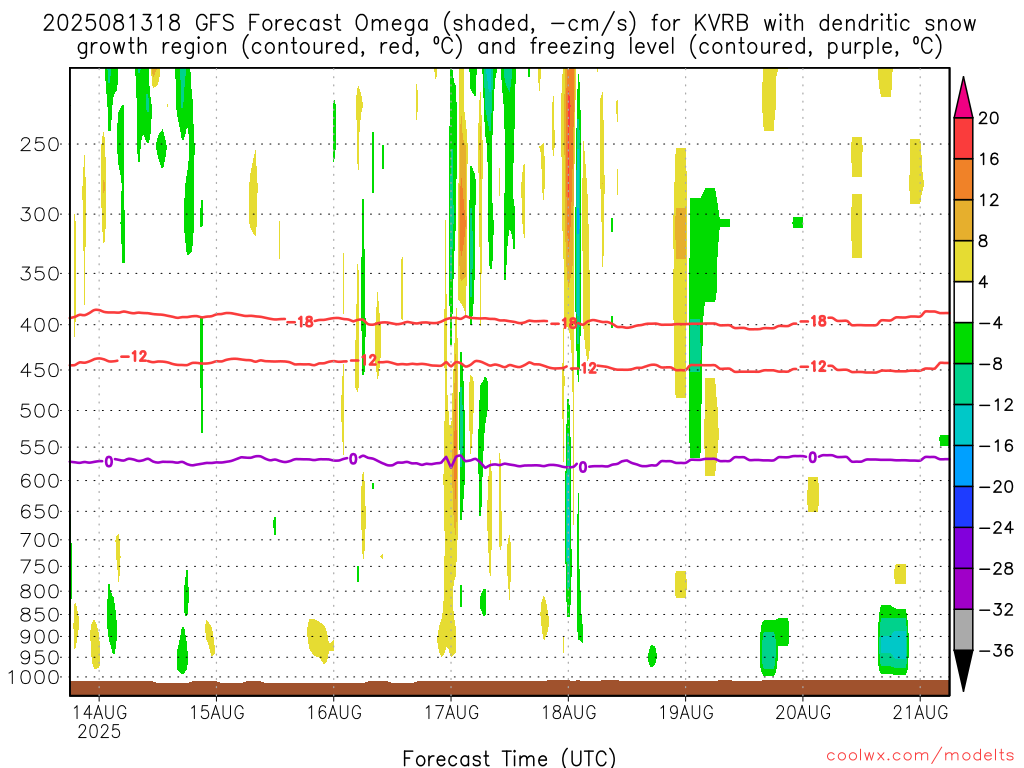
Task: Click the cyan color bar segment between -12 and -16
Action: [963, 425]
